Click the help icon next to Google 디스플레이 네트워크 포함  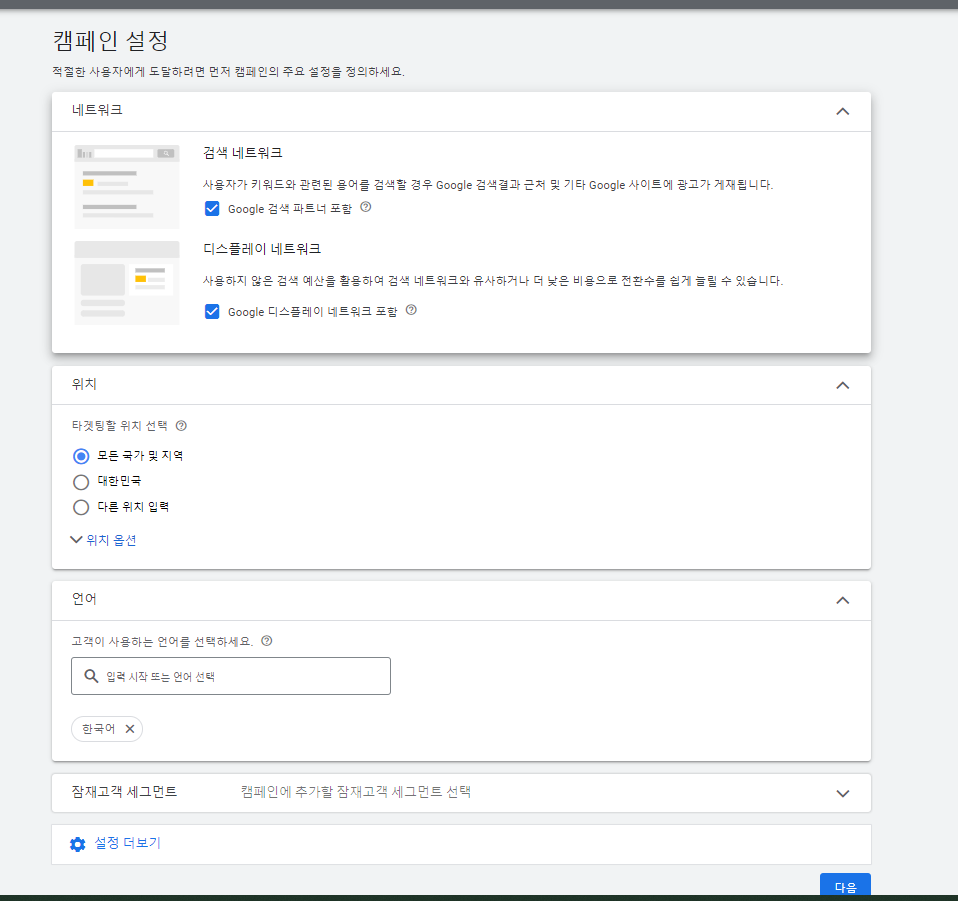coord(411,311)
